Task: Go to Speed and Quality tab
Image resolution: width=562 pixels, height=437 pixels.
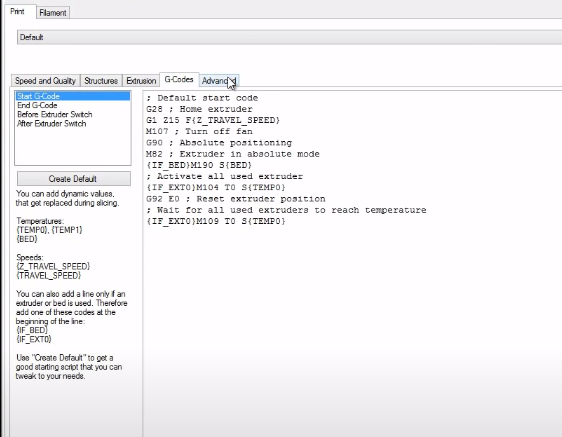Action: 45,81
